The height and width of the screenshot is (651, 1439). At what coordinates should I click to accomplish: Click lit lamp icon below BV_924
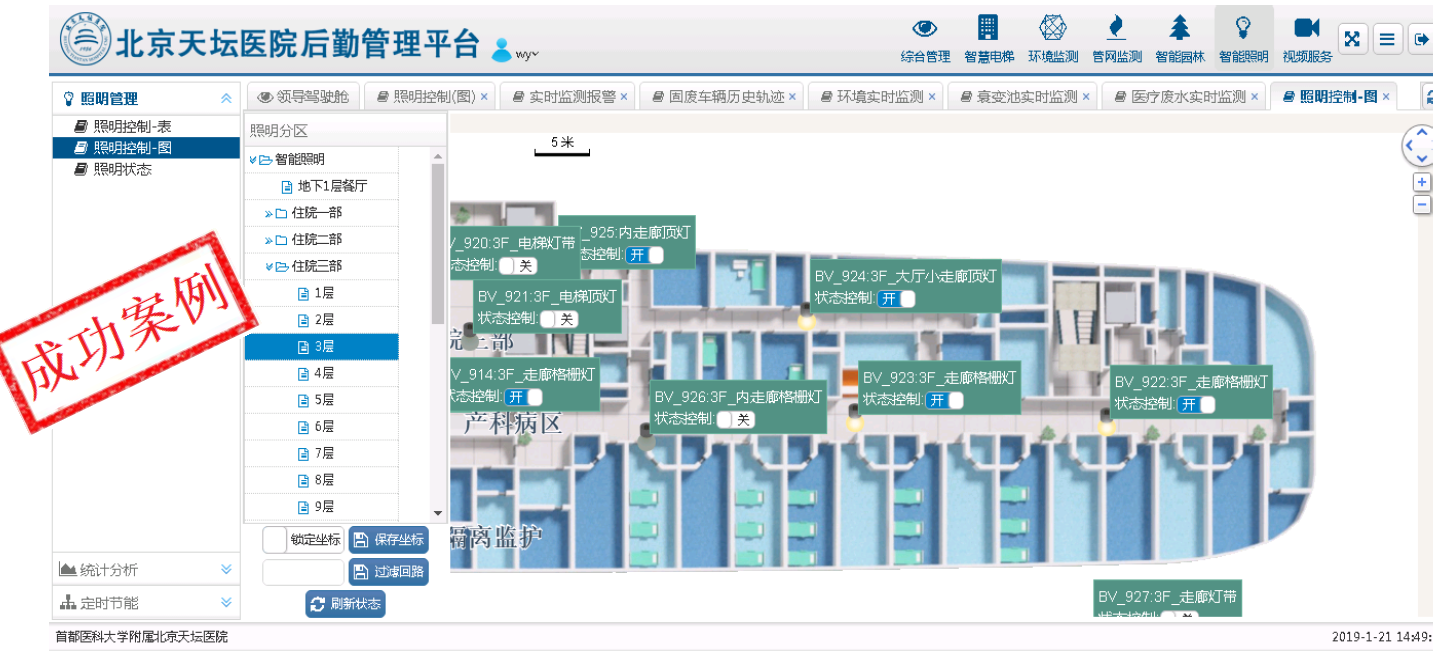[x=806, y=319]
